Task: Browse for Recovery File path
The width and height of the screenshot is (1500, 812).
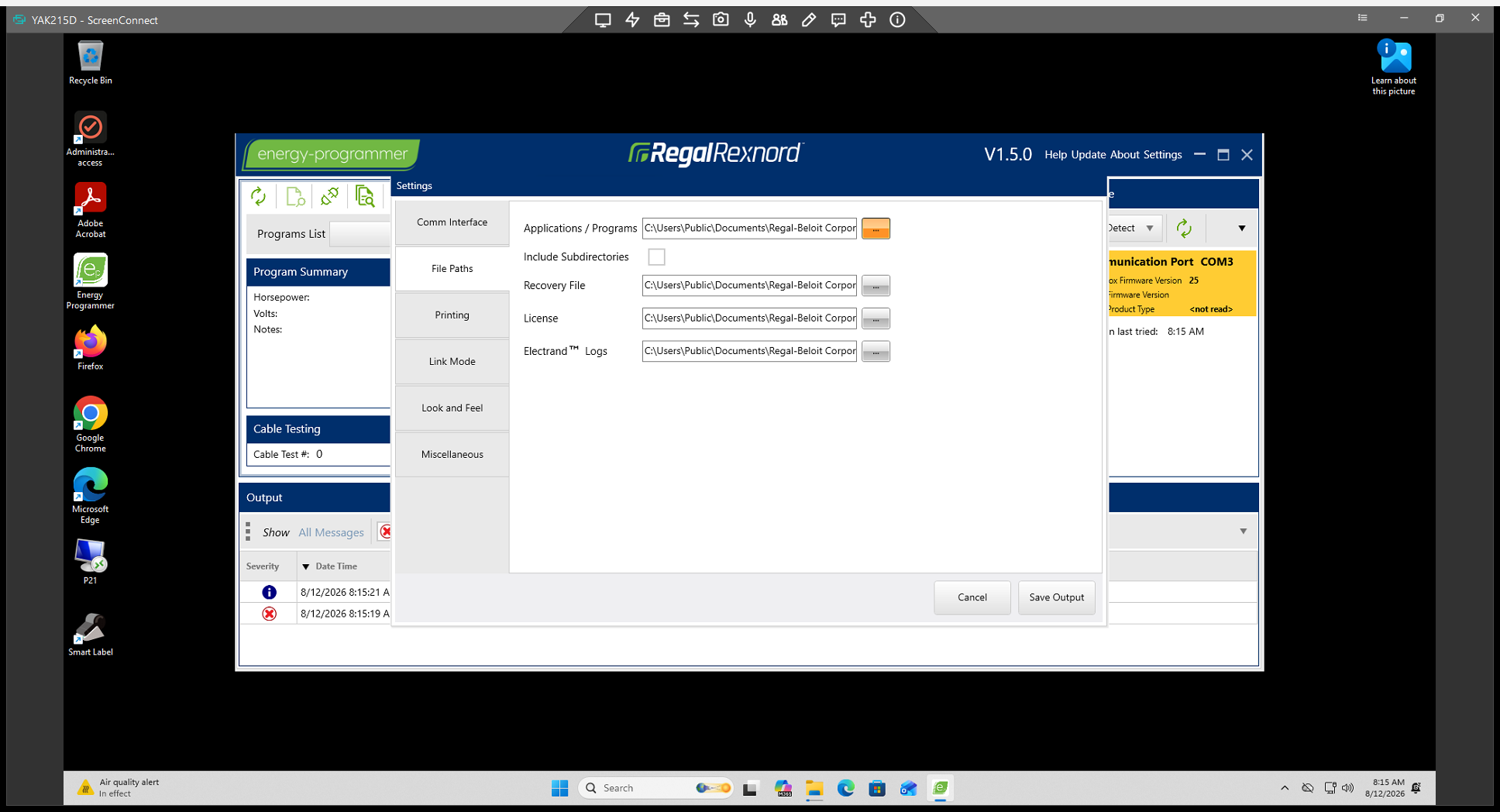Action: [x=876, y=286]
